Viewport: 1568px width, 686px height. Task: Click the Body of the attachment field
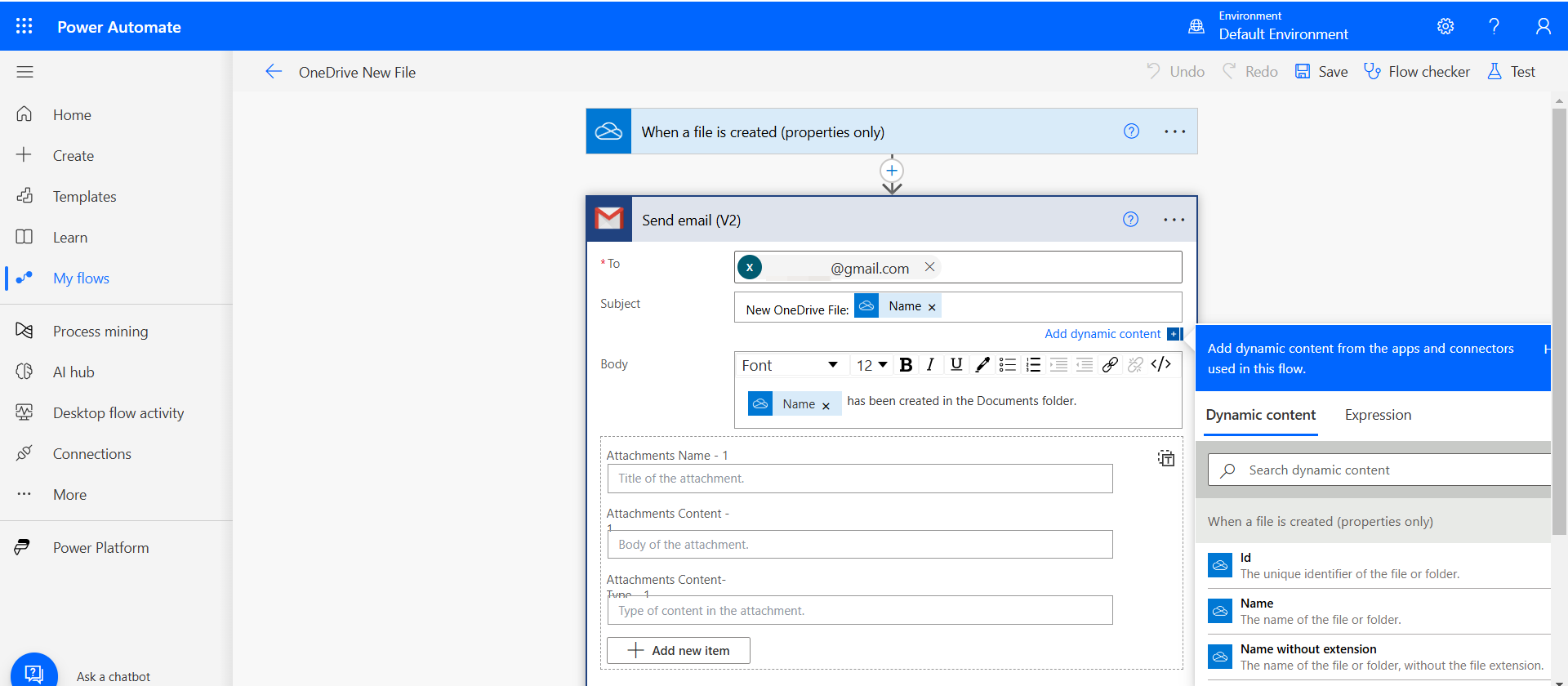click(x=860, y=545)
